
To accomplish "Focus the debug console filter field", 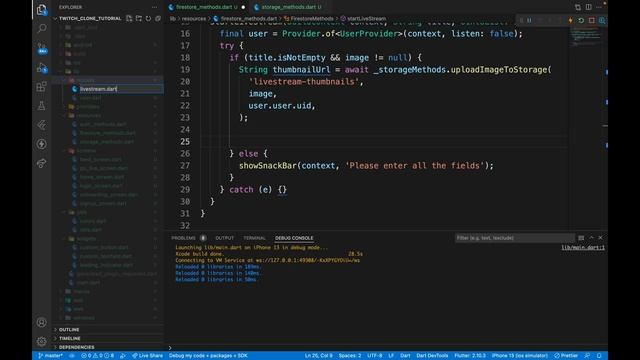I will (514, 238).
